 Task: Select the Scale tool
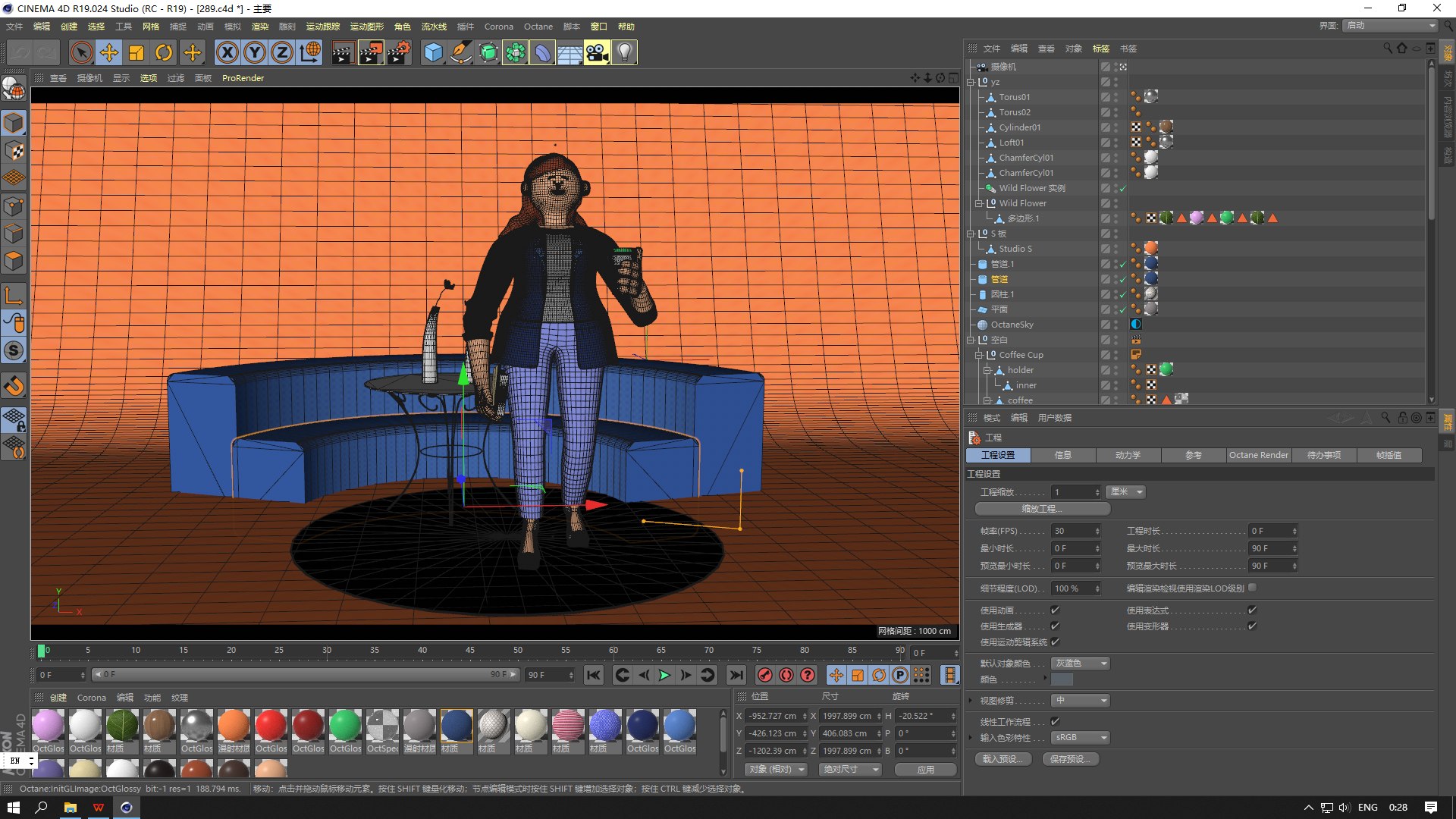136,52
